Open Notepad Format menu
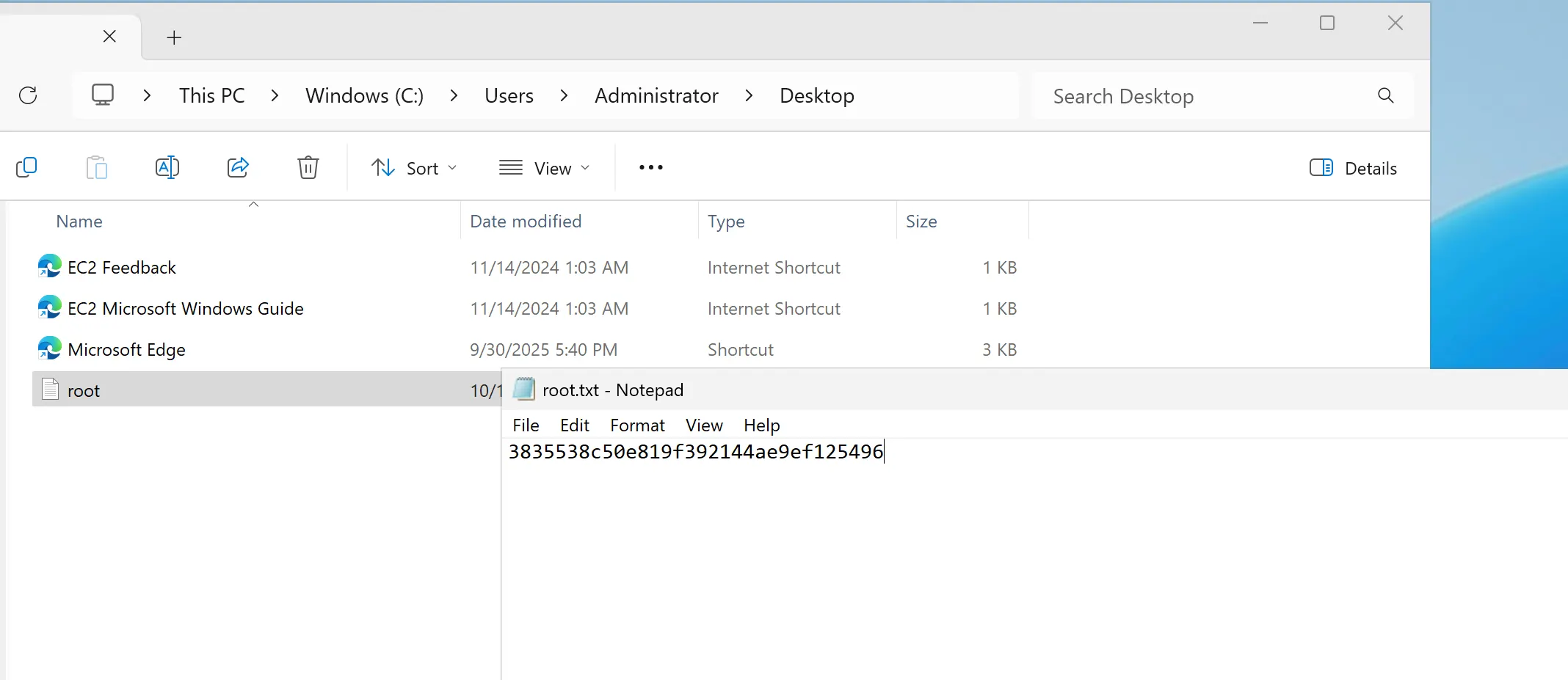 tap(636, 425)
